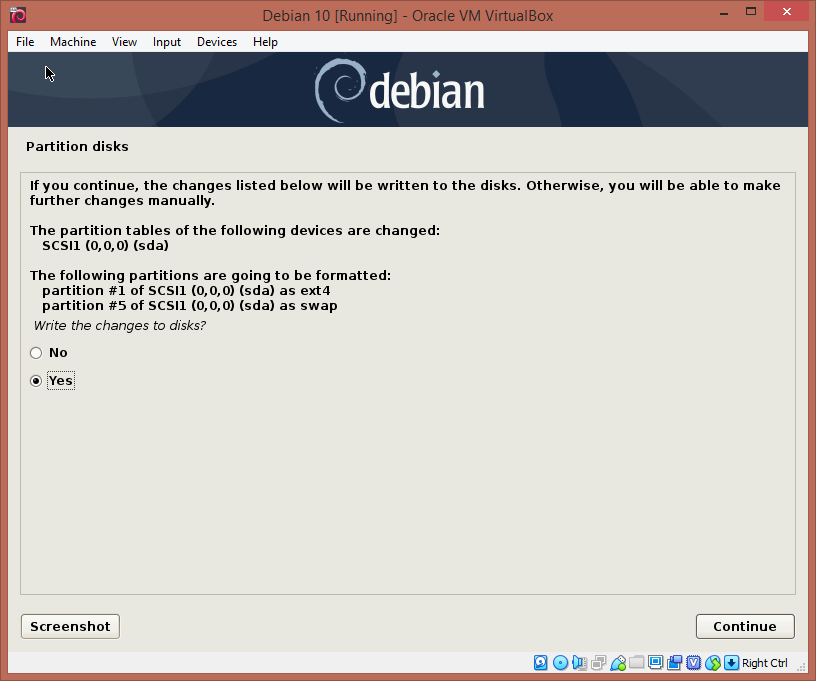This screenshot has height=681, width=816.
Task: Select the No radio button
Action: point(36,353)
